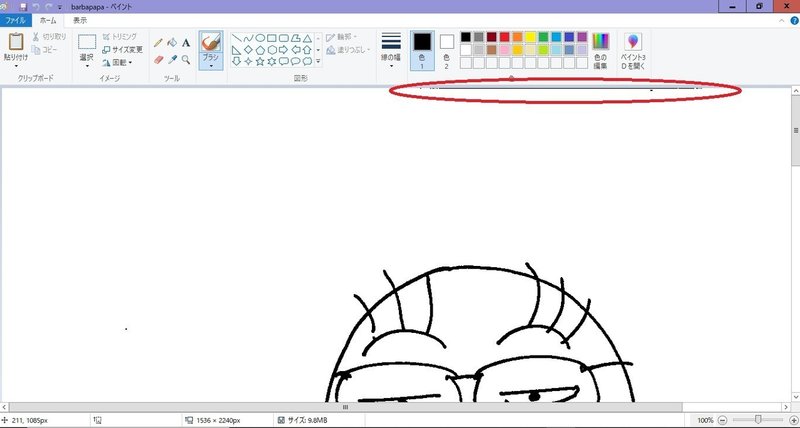Select the Text tool (A icon)

(186, 43)
